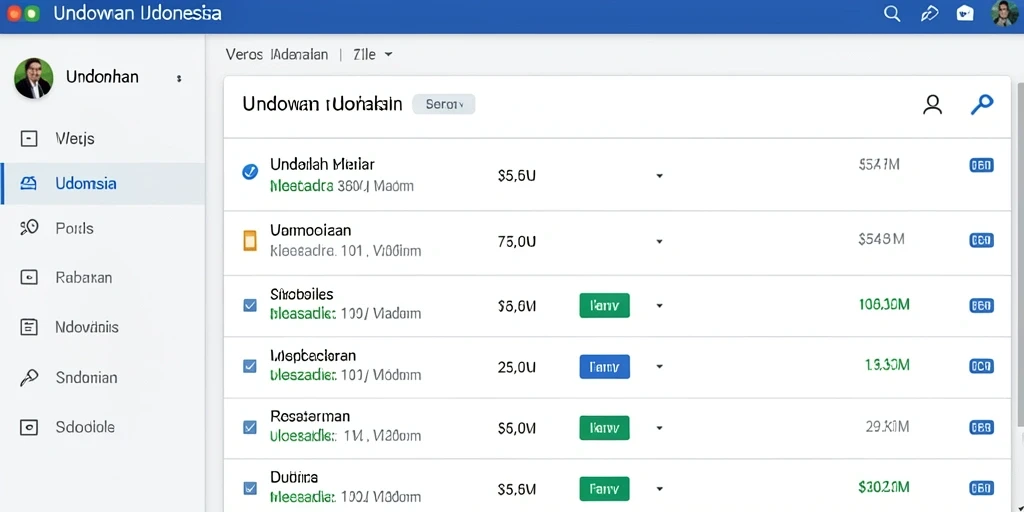1024x512 pixels.
Task: Toggle the checkbox for the Sirobeiles row
Action: [x=249, y=305]
